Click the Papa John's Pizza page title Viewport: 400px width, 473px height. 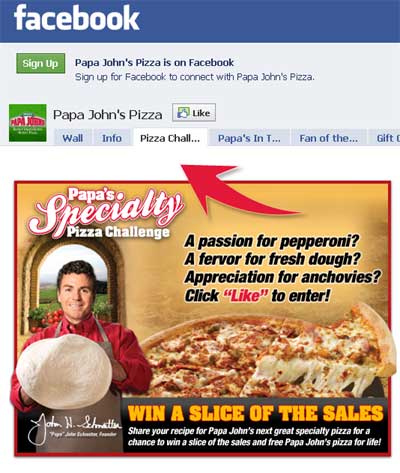pyautogui.click(x=108, y=115)
